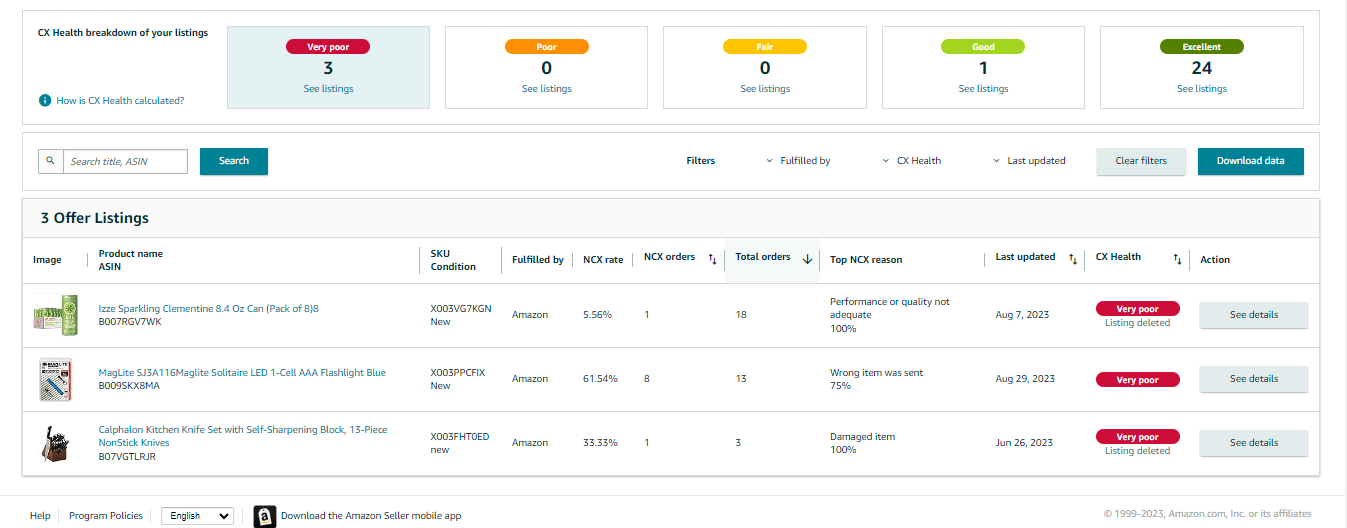Click Download data button
1347x528 pixels.
[x=1251, y=161]
